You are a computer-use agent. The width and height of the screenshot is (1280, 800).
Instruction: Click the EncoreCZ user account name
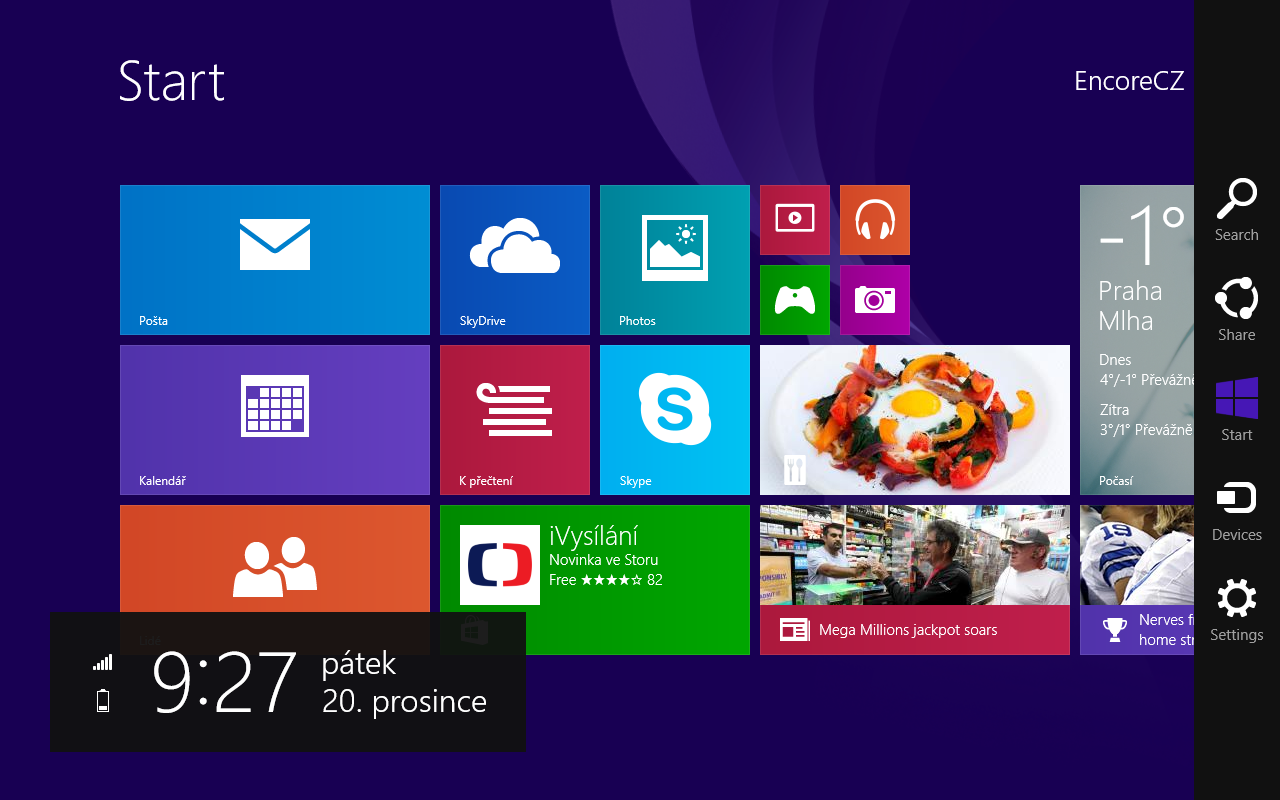coord(1129,81)
